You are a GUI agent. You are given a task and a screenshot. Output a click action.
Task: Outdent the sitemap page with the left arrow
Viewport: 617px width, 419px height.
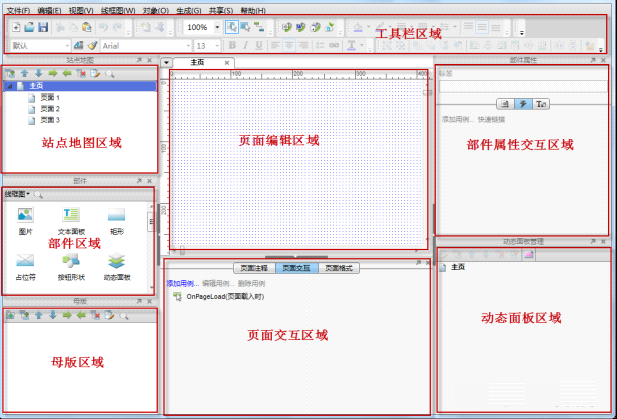tap(67, 73)
